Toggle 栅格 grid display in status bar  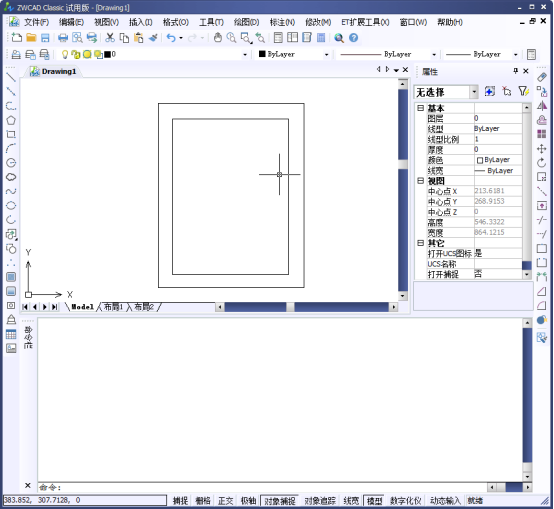(203, 501)
